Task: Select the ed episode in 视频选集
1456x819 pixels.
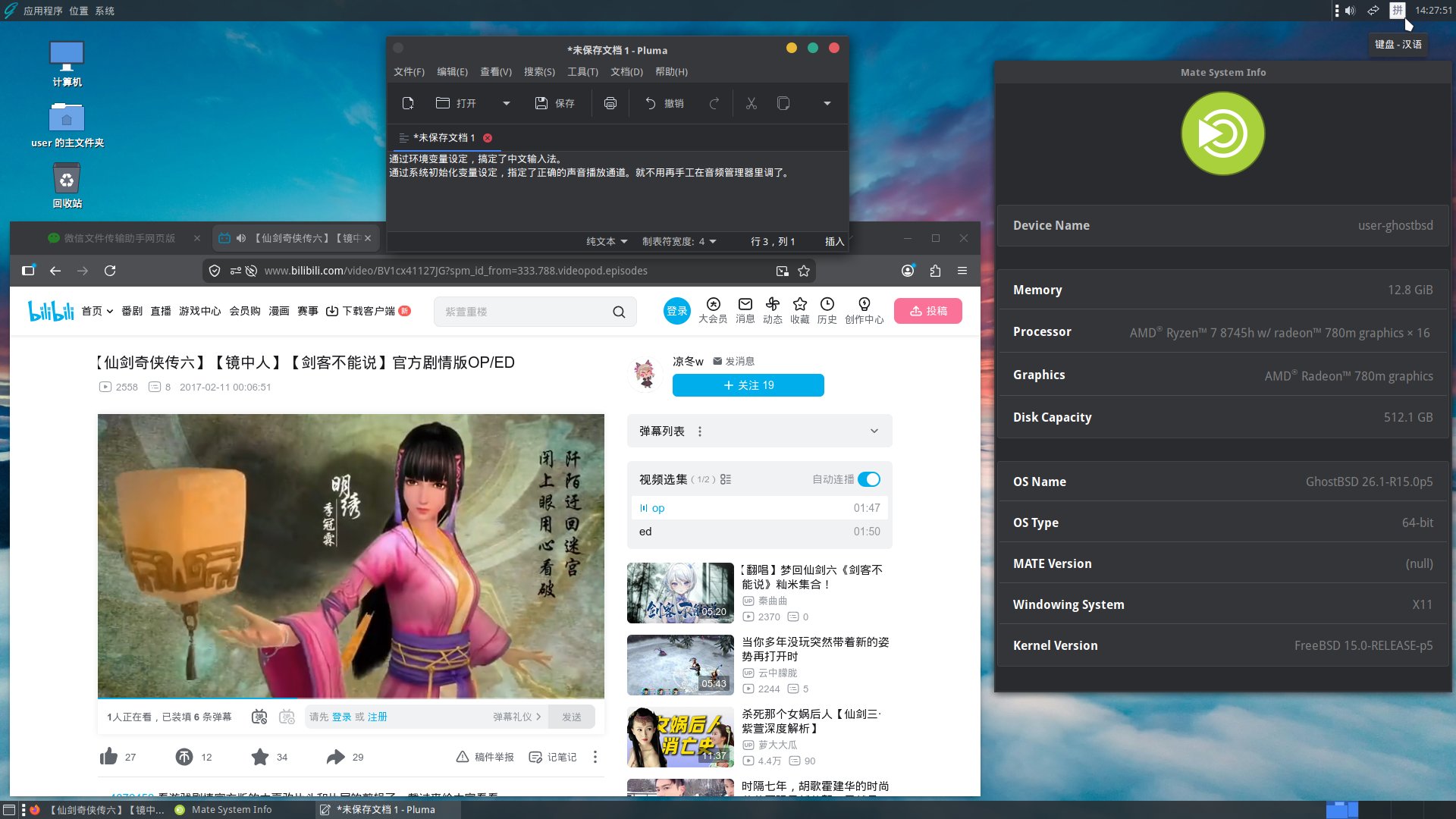Action: pos(760,532)
